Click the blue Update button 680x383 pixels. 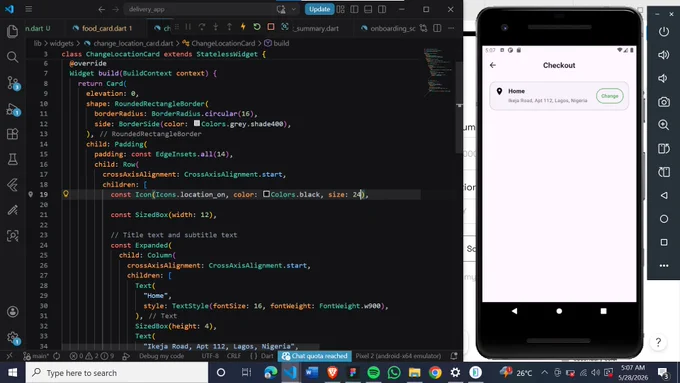point(319,9)
